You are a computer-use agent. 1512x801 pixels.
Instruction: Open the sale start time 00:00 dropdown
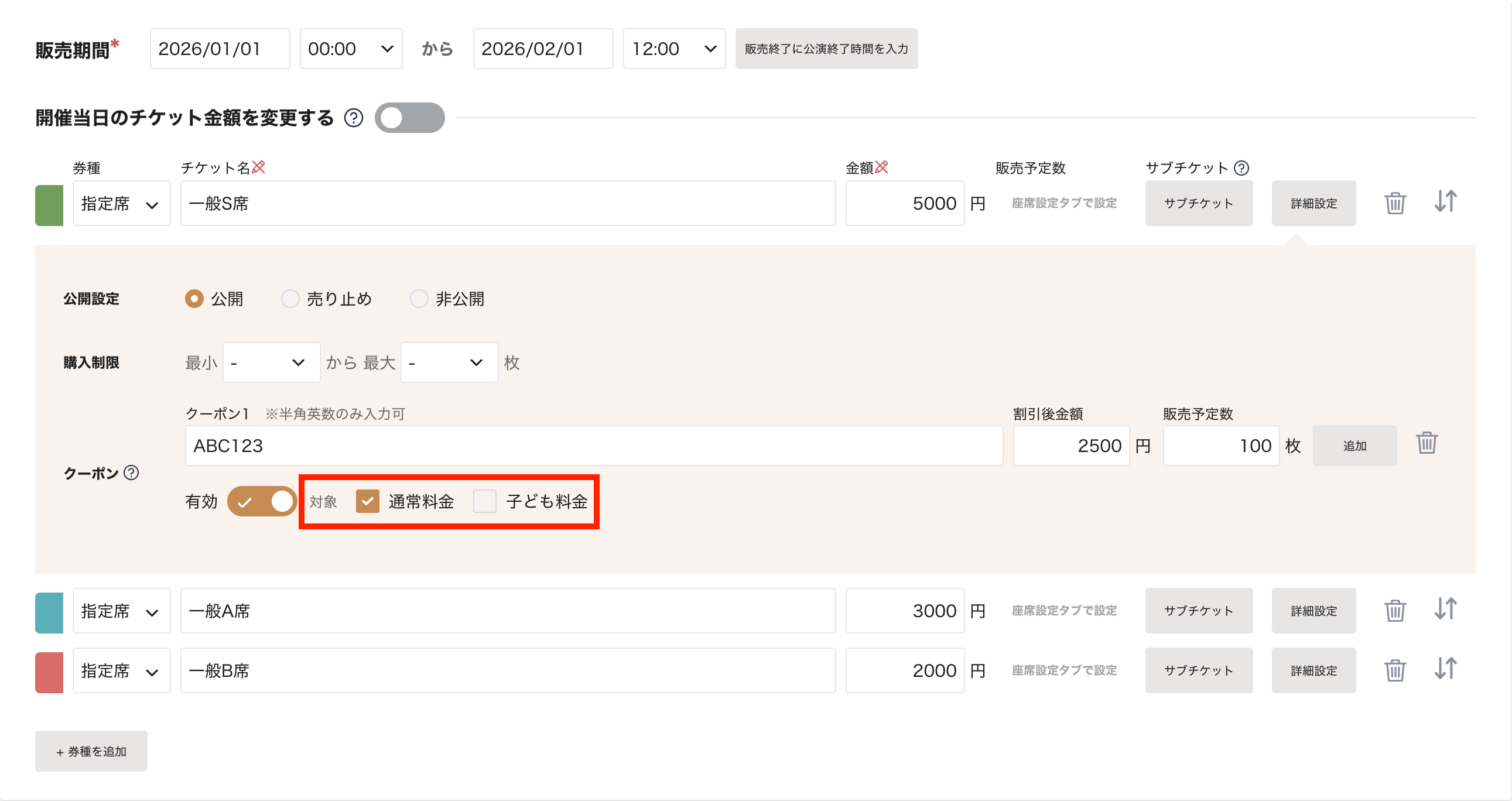tap(350, 49)
